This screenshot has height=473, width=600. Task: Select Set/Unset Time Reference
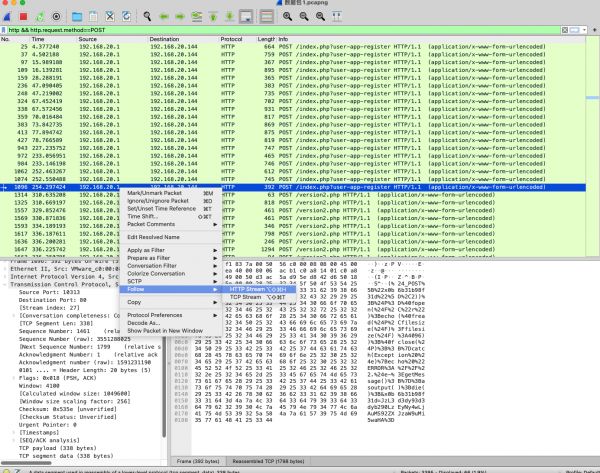tap(171, 209)
